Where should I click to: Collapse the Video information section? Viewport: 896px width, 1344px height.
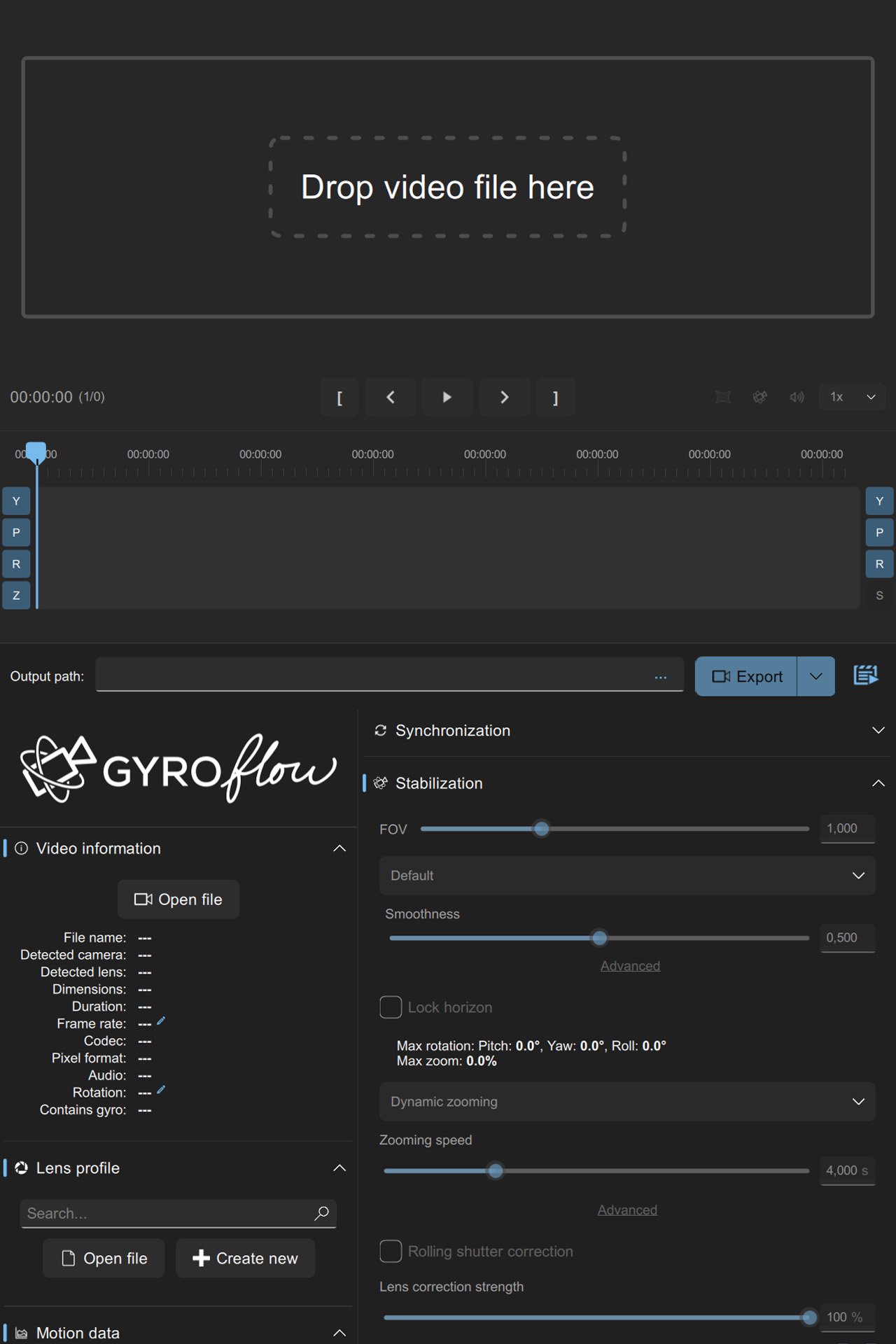coord(339,848)
